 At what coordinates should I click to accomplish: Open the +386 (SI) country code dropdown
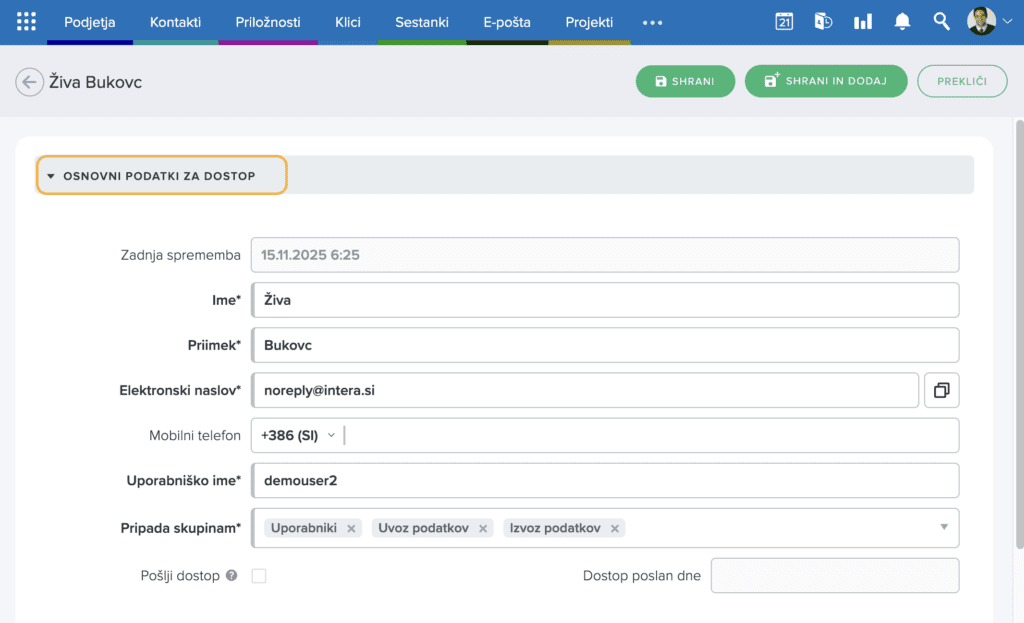click(298, 436)
